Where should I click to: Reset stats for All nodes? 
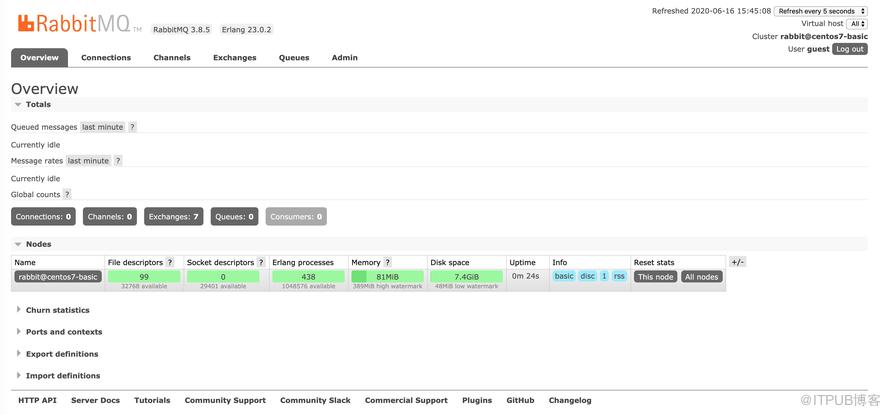[702, 276]
